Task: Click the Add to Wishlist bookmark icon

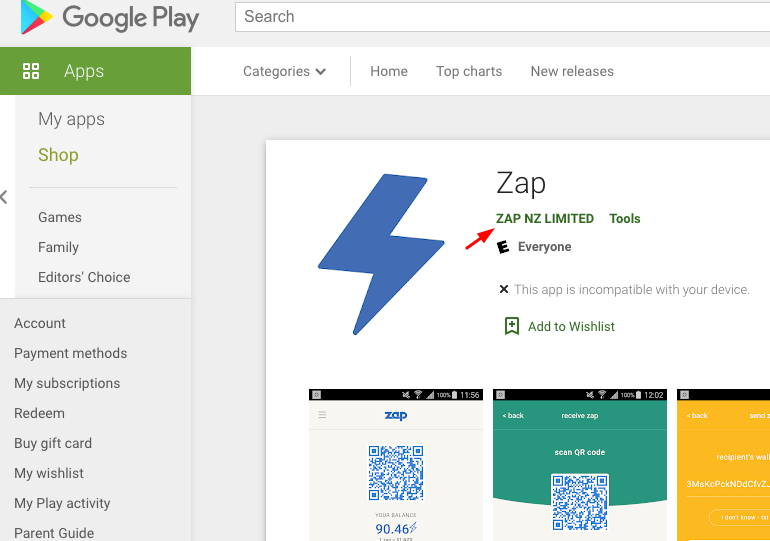Action: [512, 326]
